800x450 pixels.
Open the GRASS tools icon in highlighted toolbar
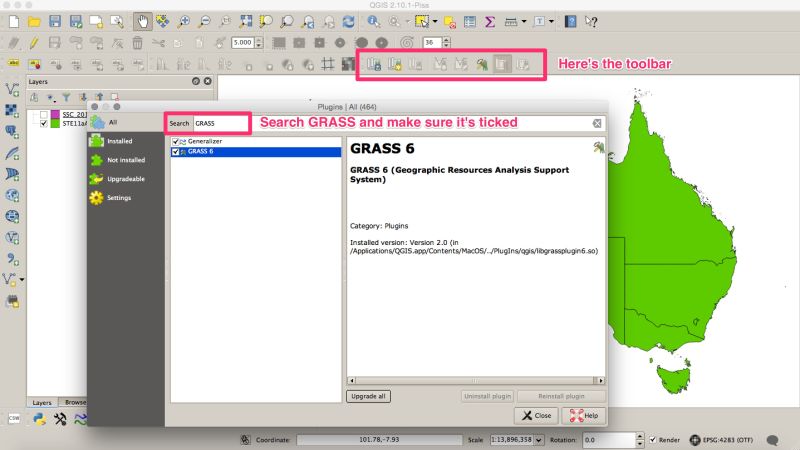click(482, 64)
